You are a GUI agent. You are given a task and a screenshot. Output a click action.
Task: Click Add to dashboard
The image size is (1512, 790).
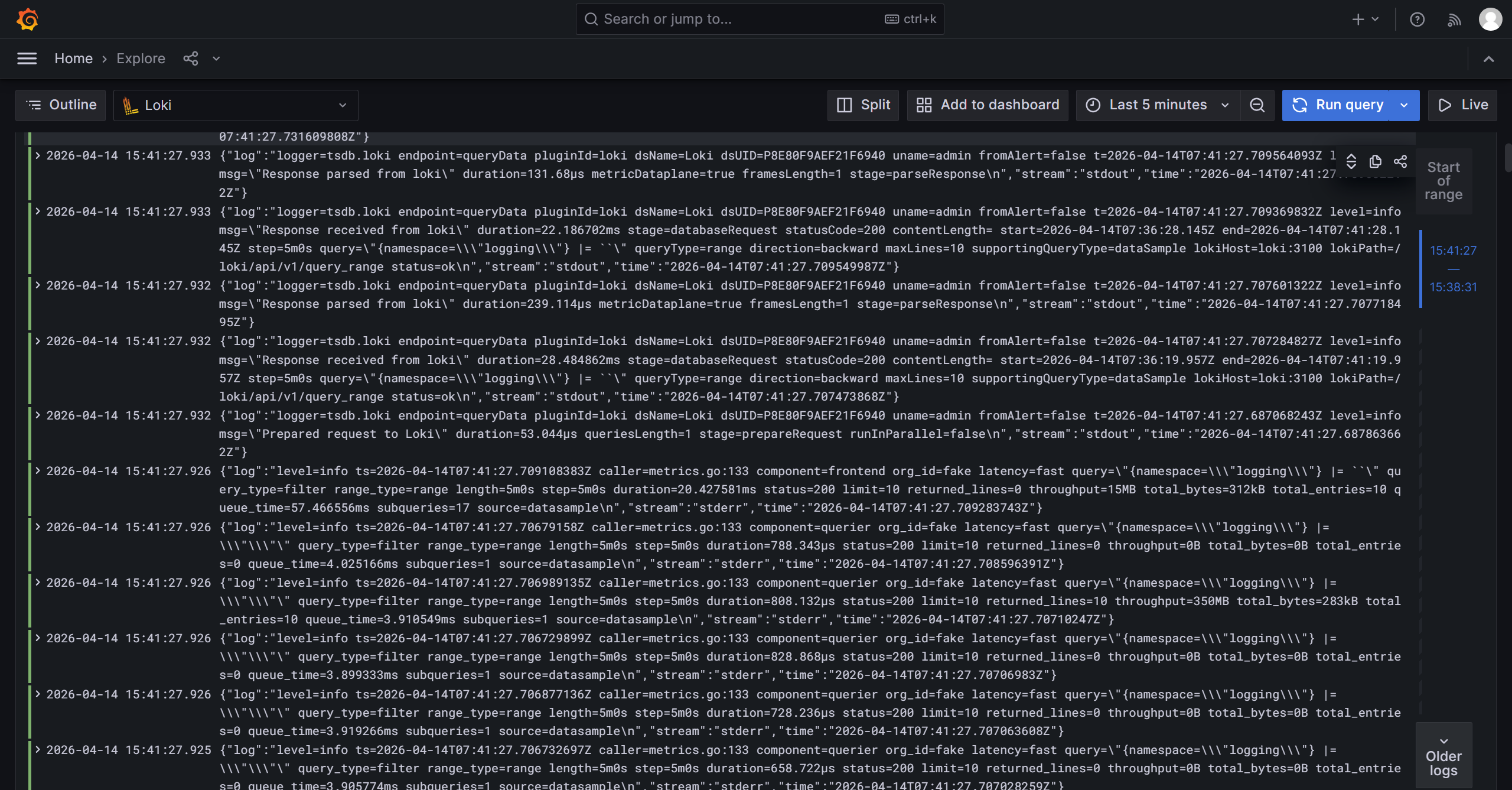coord(988,105)
